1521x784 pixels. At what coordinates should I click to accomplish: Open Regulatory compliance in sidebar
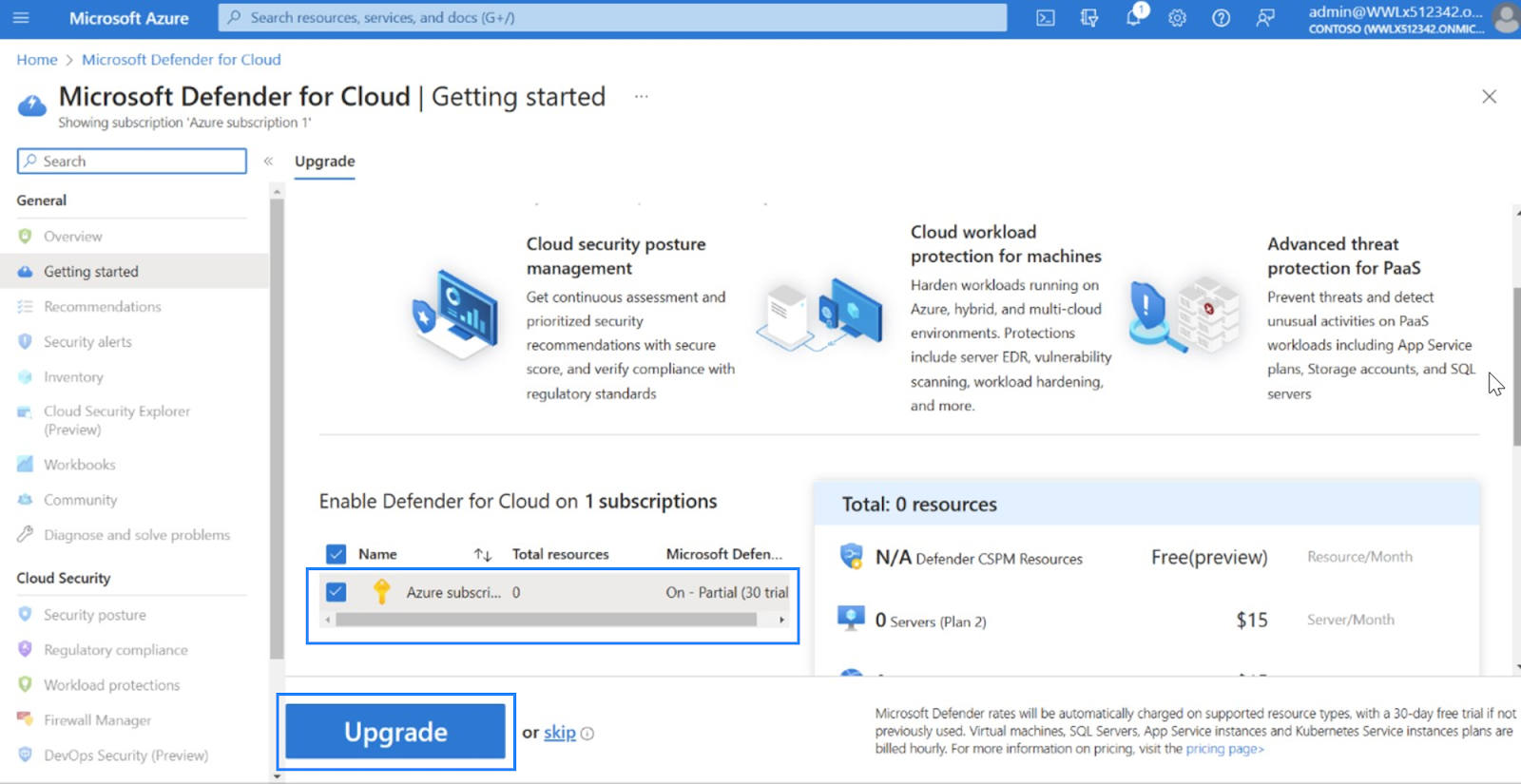pyautogui.click(x=116, y=650)
